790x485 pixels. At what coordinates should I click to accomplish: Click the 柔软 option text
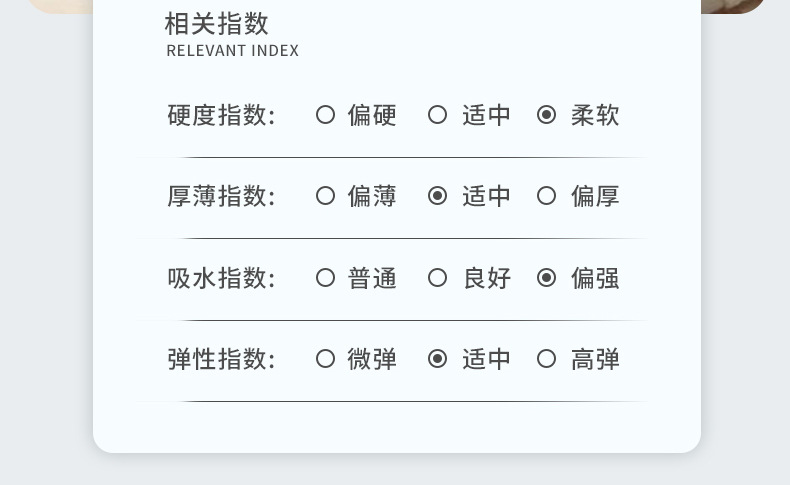[595, 115]
